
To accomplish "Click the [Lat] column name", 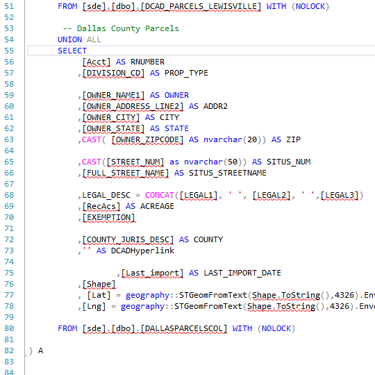I will point(99,295).
